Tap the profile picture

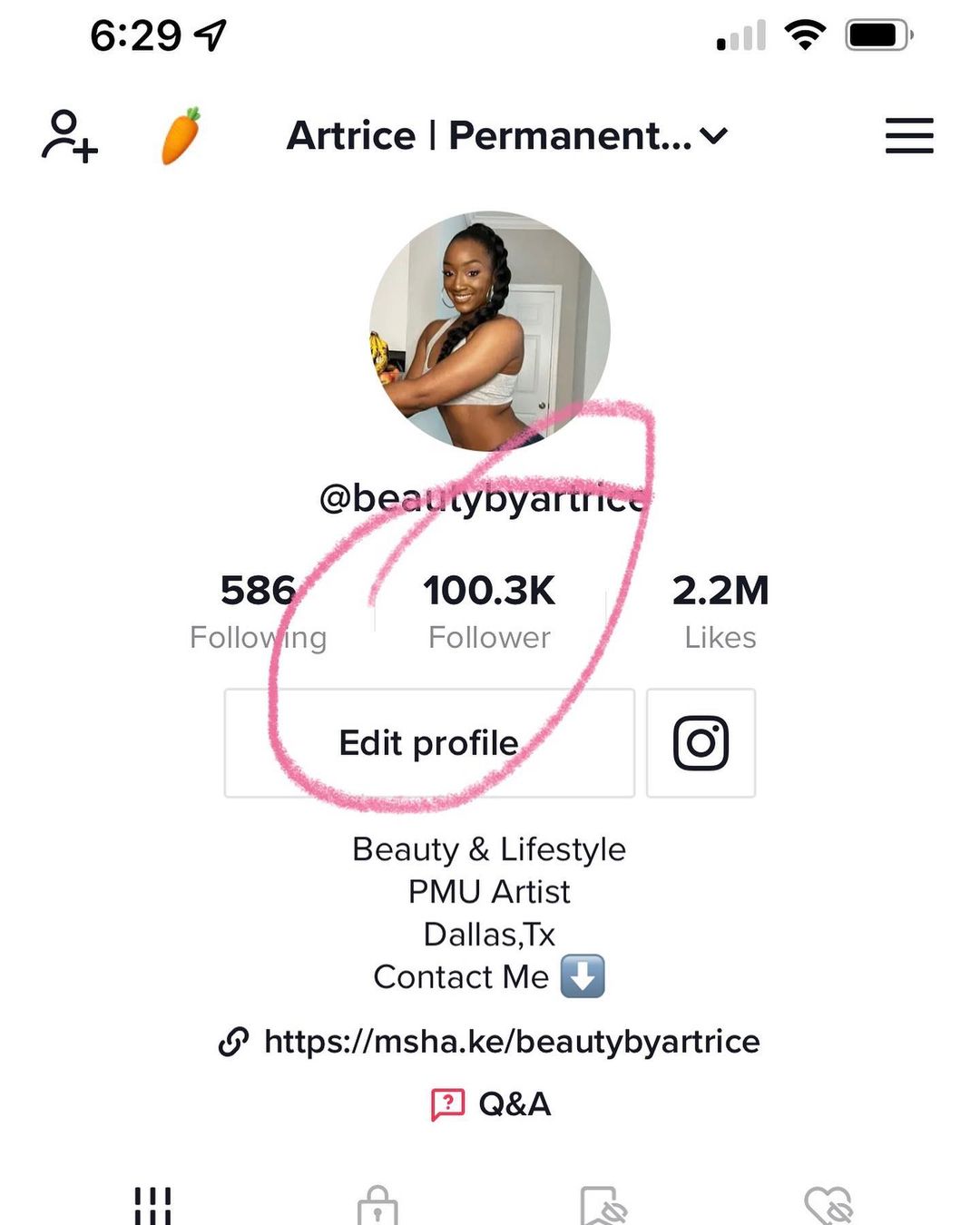coord(490,332)
